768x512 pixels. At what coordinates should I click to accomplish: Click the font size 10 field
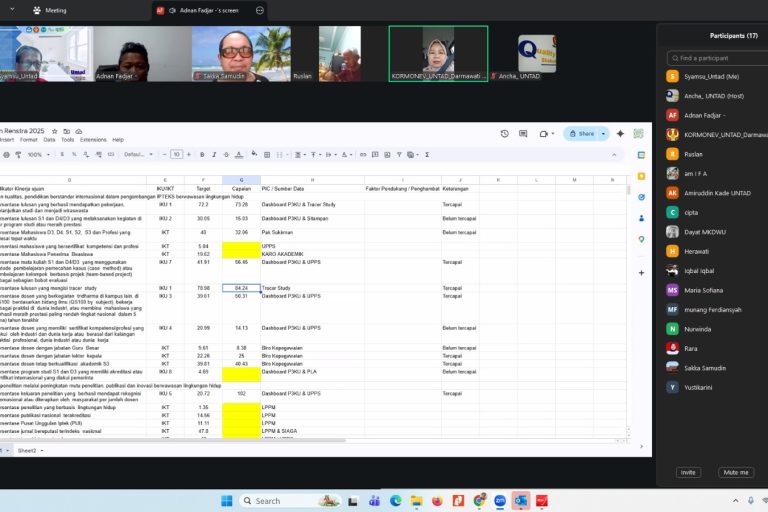click(x=176, y=155)
